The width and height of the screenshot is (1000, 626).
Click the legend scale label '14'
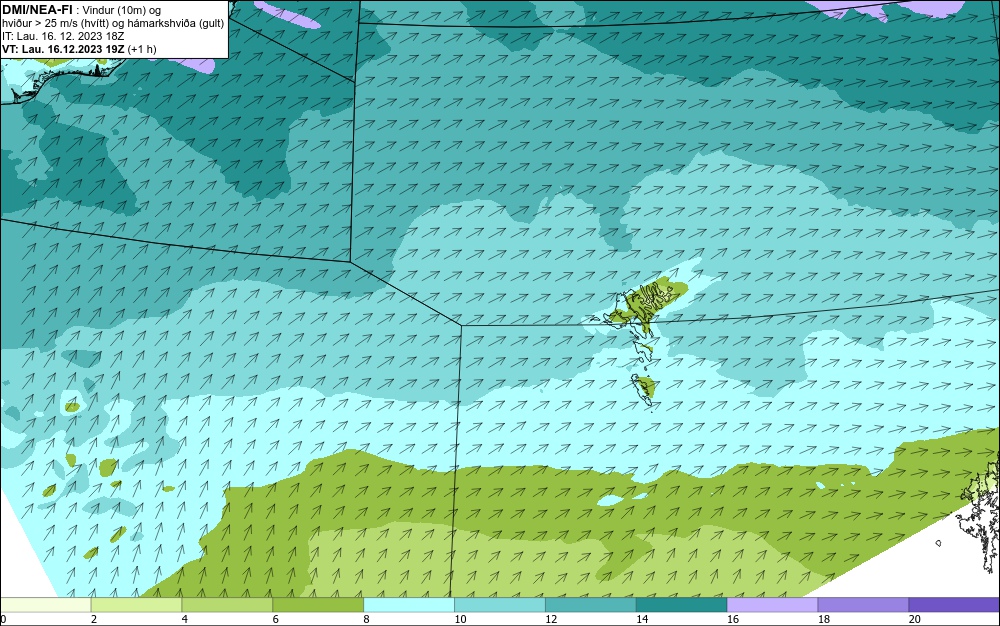click(x=642, y=619)
